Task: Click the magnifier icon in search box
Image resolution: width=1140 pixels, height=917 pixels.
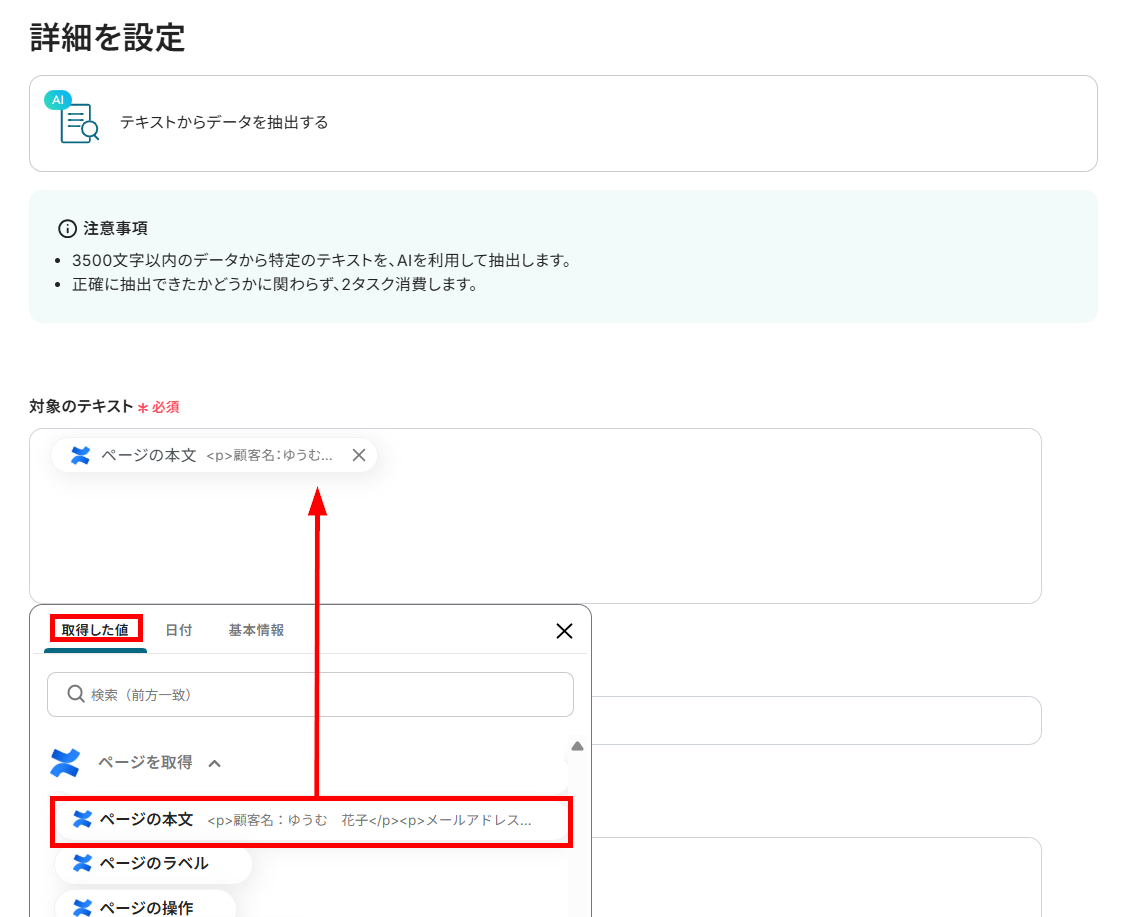Action: point(76,694)
